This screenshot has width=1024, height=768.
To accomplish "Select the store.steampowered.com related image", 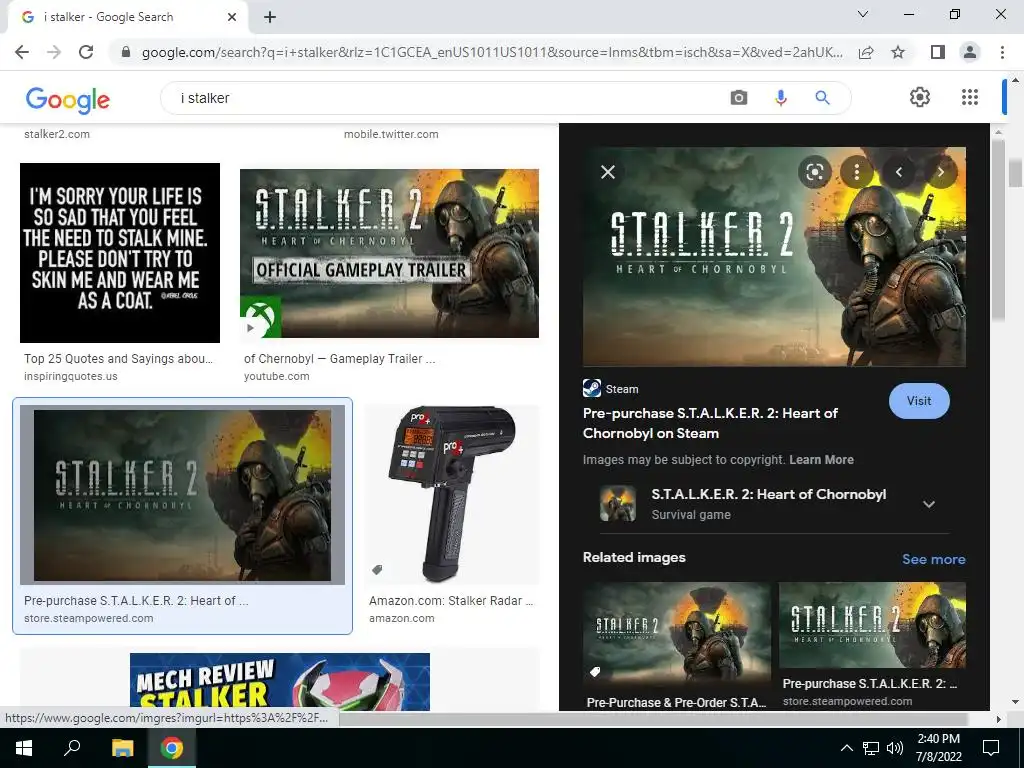I will coord(872,626).
